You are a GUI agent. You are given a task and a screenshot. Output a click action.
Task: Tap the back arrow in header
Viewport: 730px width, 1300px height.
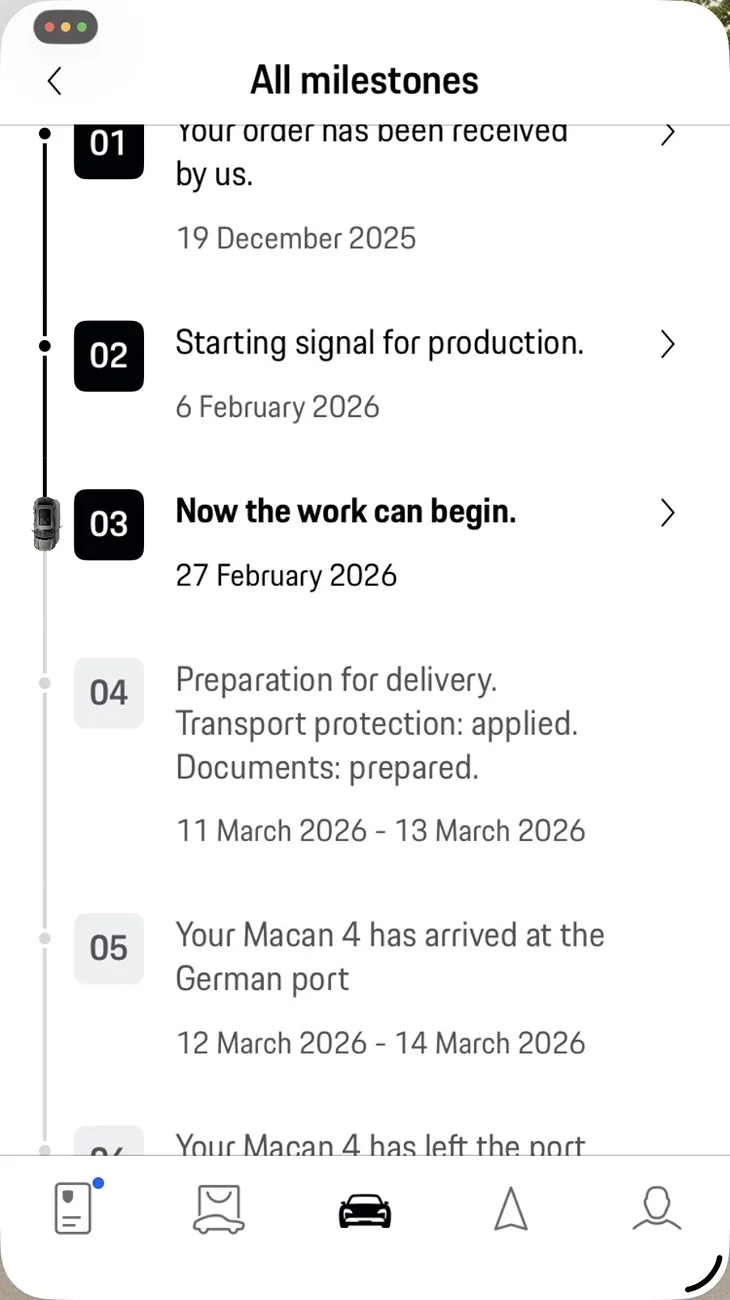pyautogui.click(x=55, y=81)
